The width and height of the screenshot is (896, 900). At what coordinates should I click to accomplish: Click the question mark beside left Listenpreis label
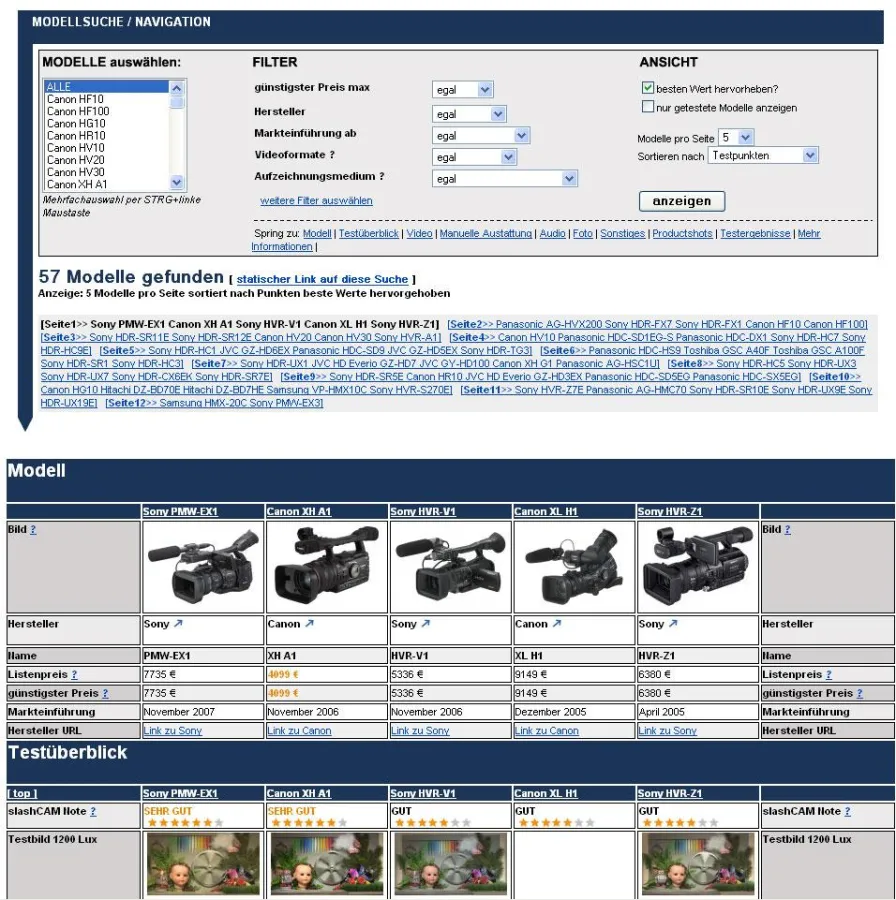(x=74, y=675)
